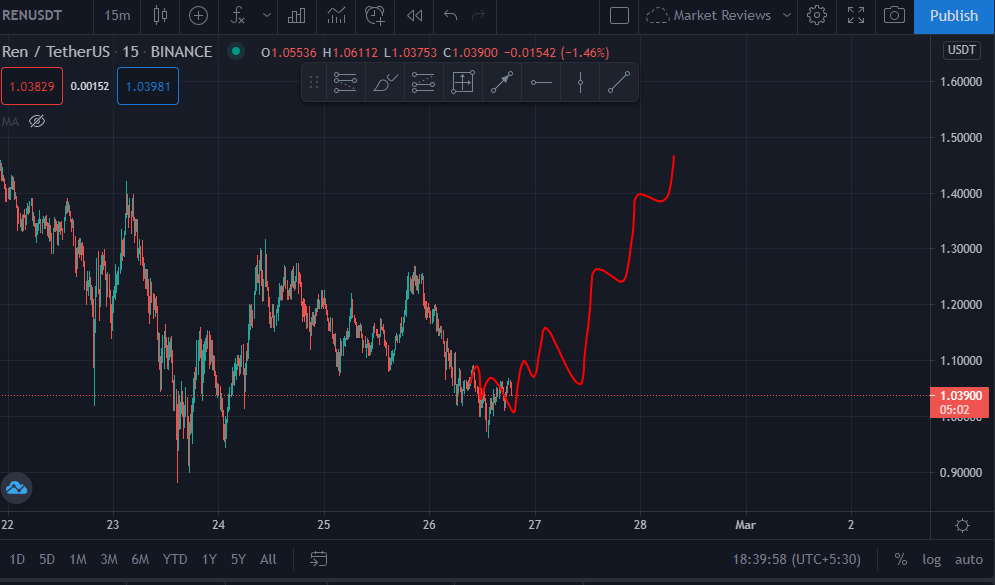
Task: Click the 1.50000 price axis label
Action: point(961,138)
